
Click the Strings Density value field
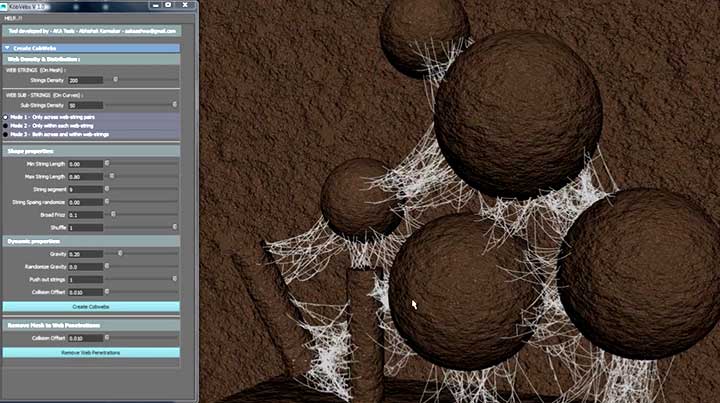pos(85,79)
